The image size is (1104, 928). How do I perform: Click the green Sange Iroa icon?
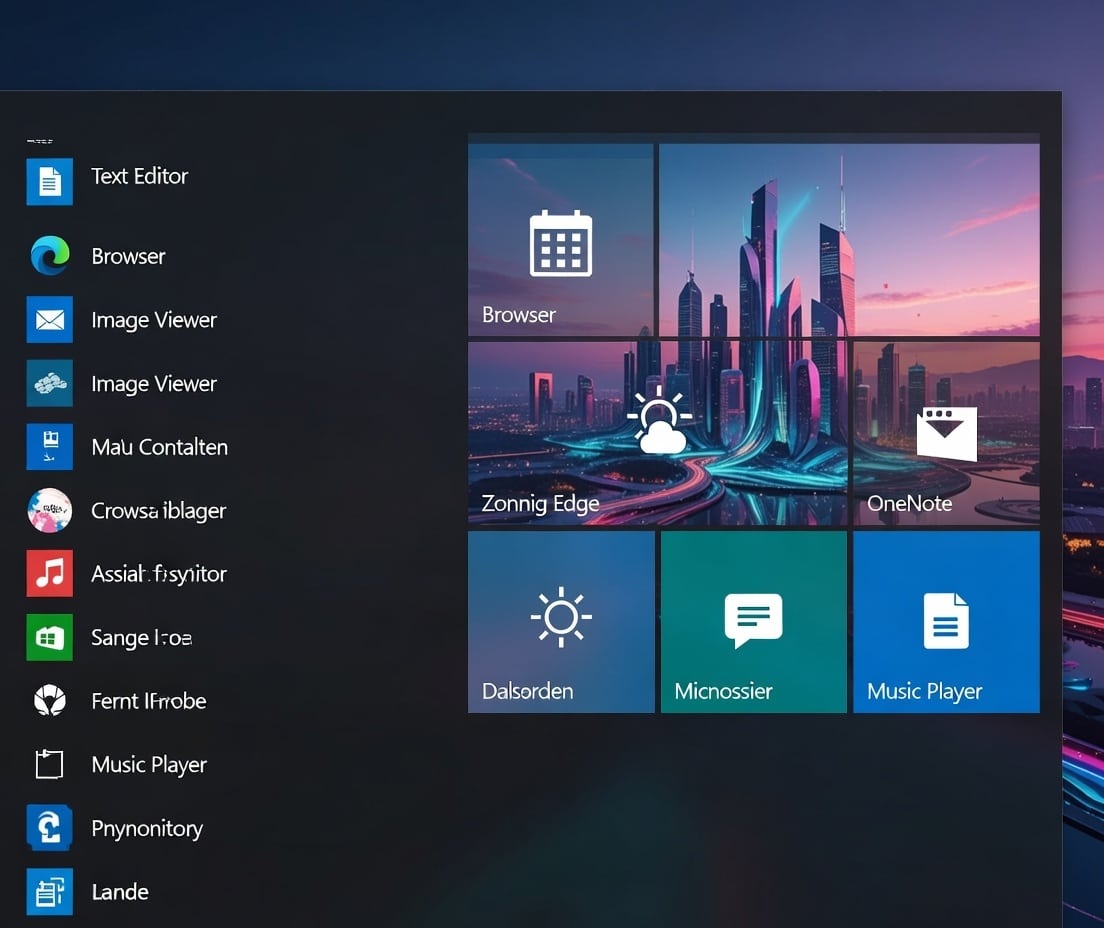click(x=49, y=637)
